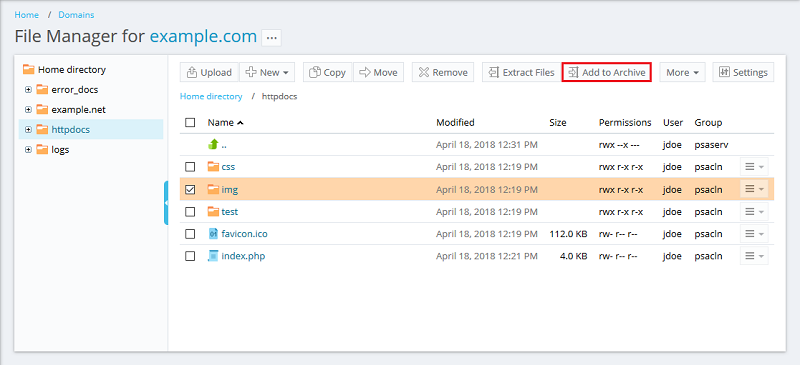Image resolution: width=800 pixels, height=365 pixels.
Task: Check the css folder checkbox
Action: [x=190, y=167]
